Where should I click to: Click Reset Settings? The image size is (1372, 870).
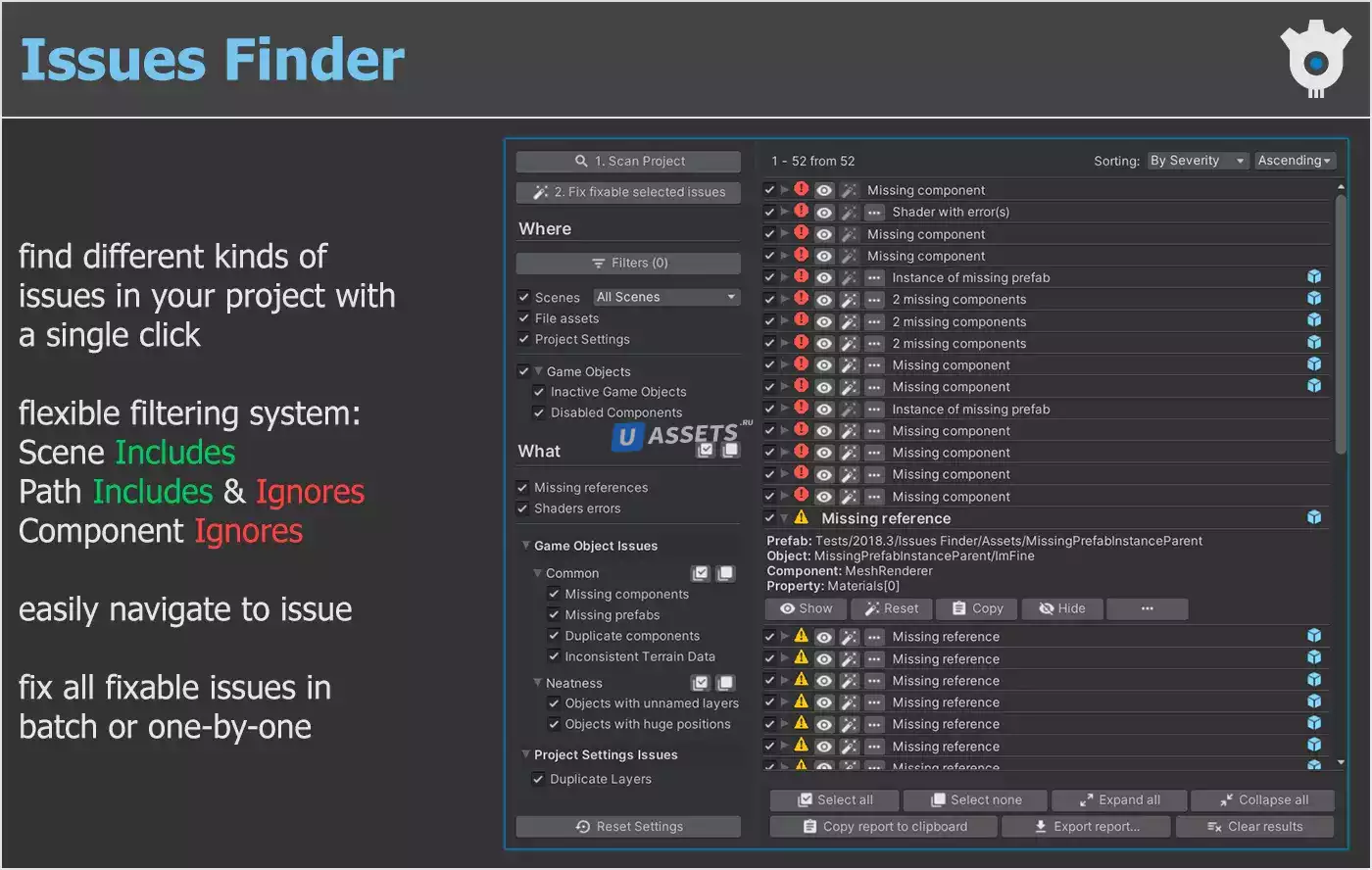click(628, 826)
